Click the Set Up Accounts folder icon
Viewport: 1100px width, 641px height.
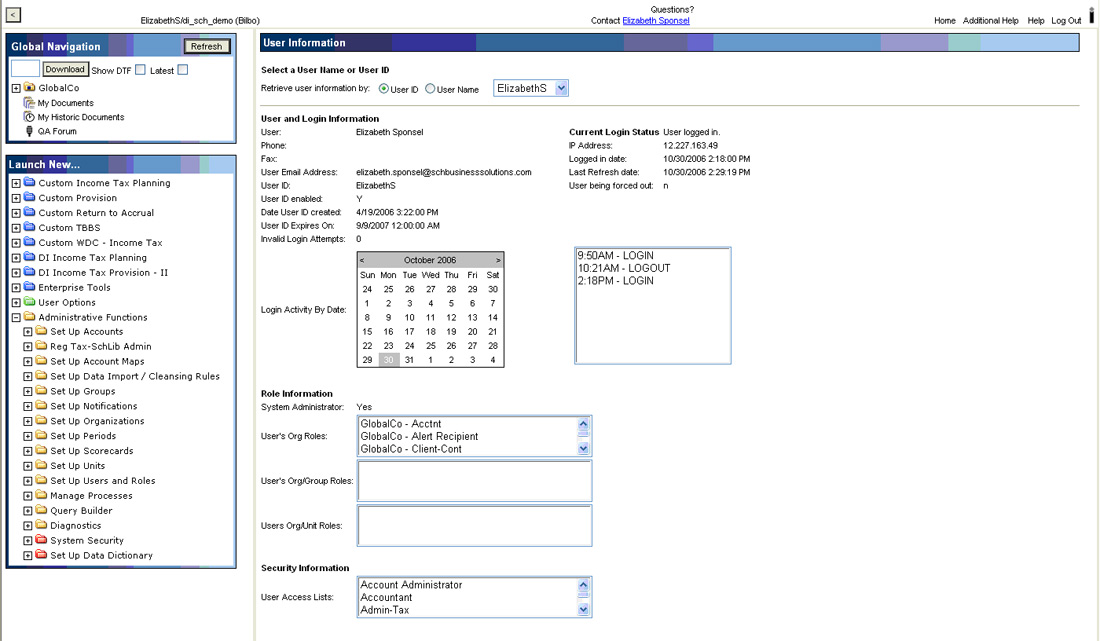pos(41,331)
